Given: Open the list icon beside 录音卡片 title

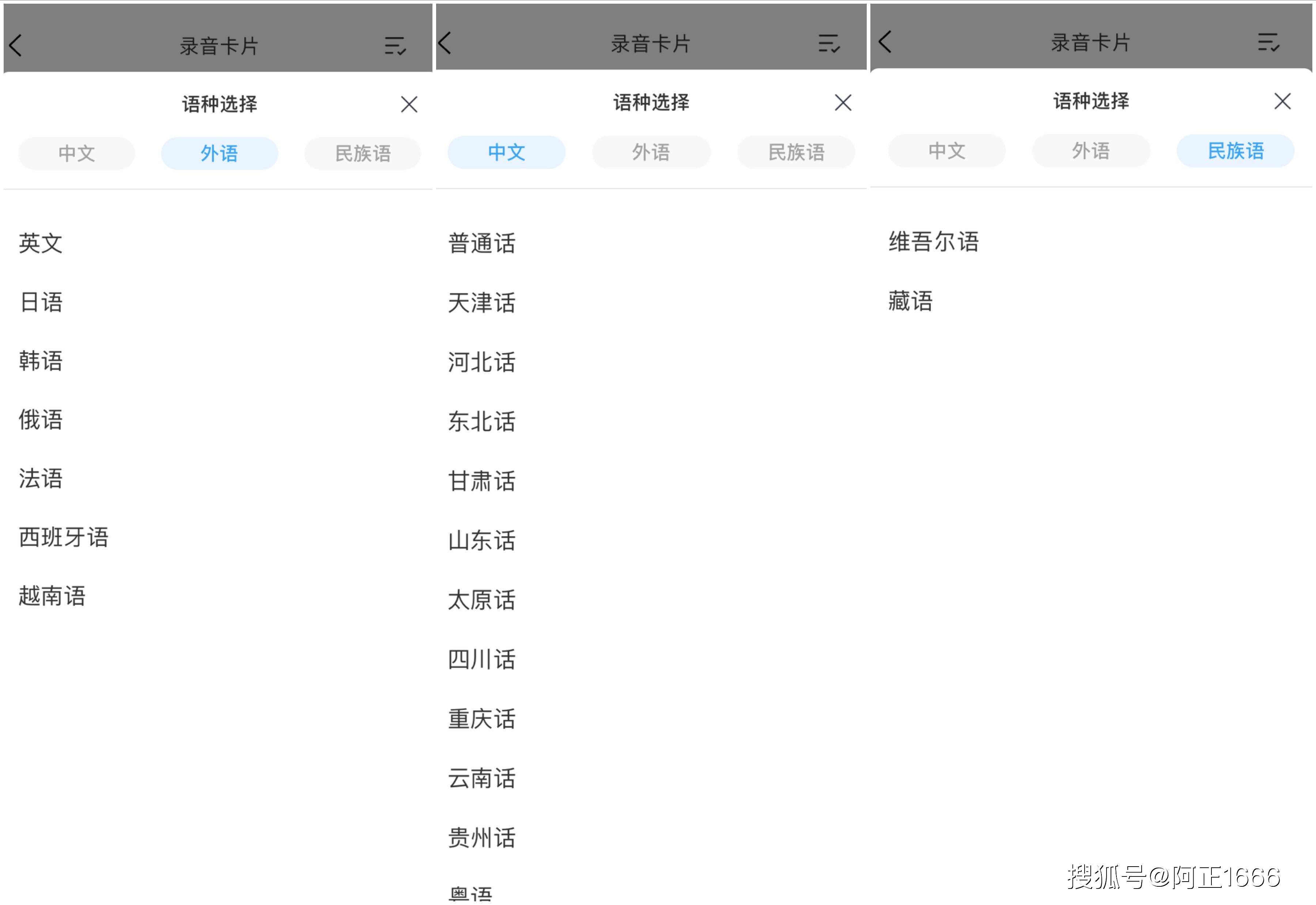Looking at the screenshot, I should click(397, 45).
